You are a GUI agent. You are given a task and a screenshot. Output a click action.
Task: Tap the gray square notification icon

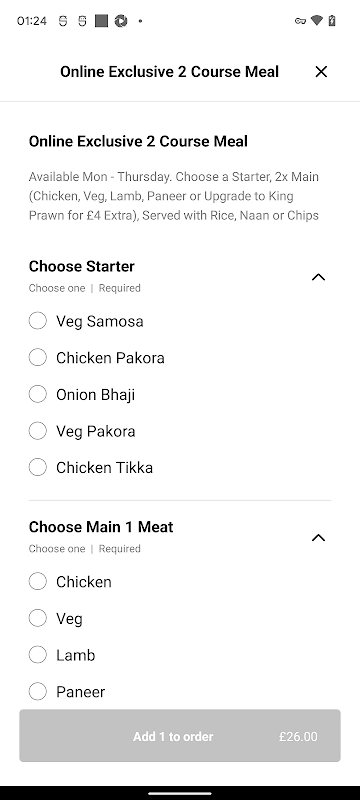click(101, 21)
